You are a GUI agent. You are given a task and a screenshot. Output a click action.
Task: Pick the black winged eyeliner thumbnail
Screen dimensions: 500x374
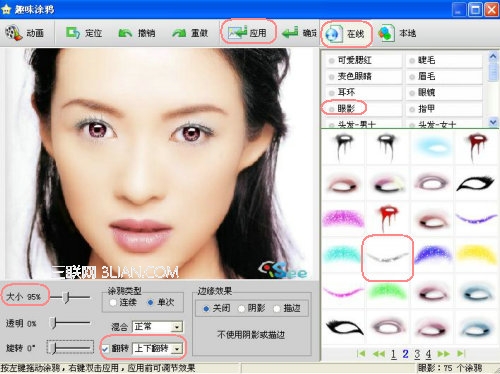coord(476,183)
